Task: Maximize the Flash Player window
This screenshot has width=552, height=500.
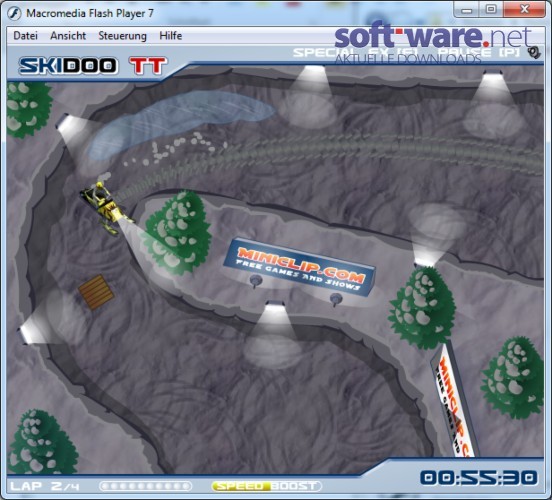Action: (x=491, y=9)
